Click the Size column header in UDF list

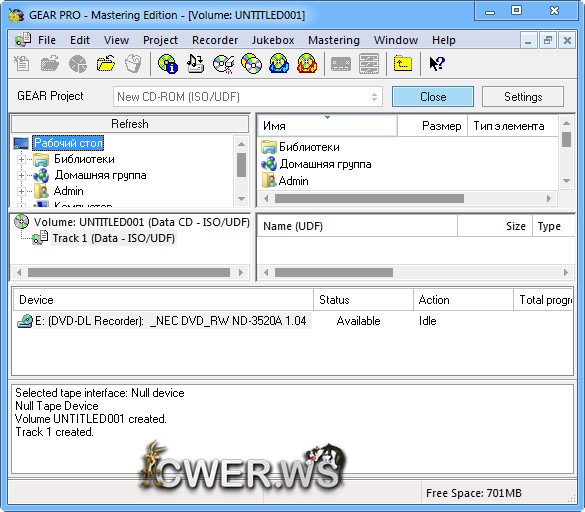click(x=495, y=226)
